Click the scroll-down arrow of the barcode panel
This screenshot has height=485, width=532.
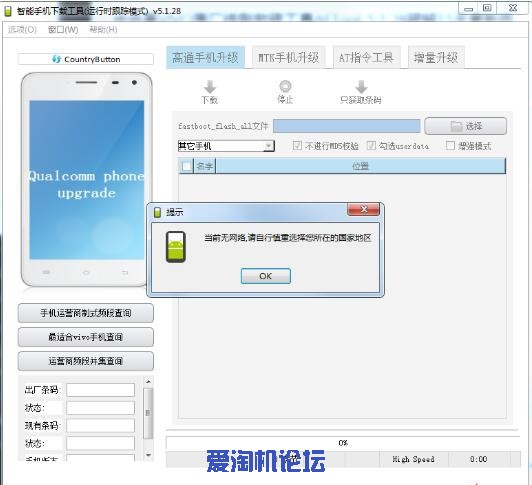click(x=148, y=455)
